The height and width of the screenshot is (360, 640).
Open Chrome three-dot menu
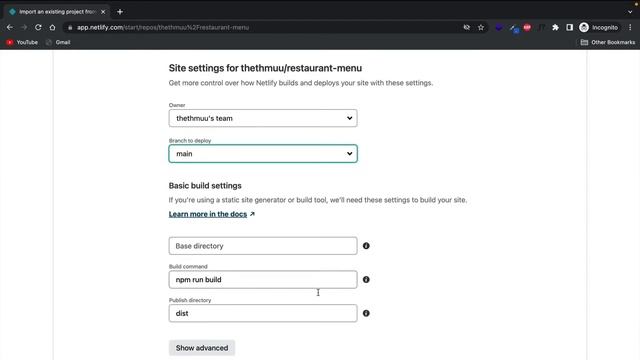[x=630, y=27]
